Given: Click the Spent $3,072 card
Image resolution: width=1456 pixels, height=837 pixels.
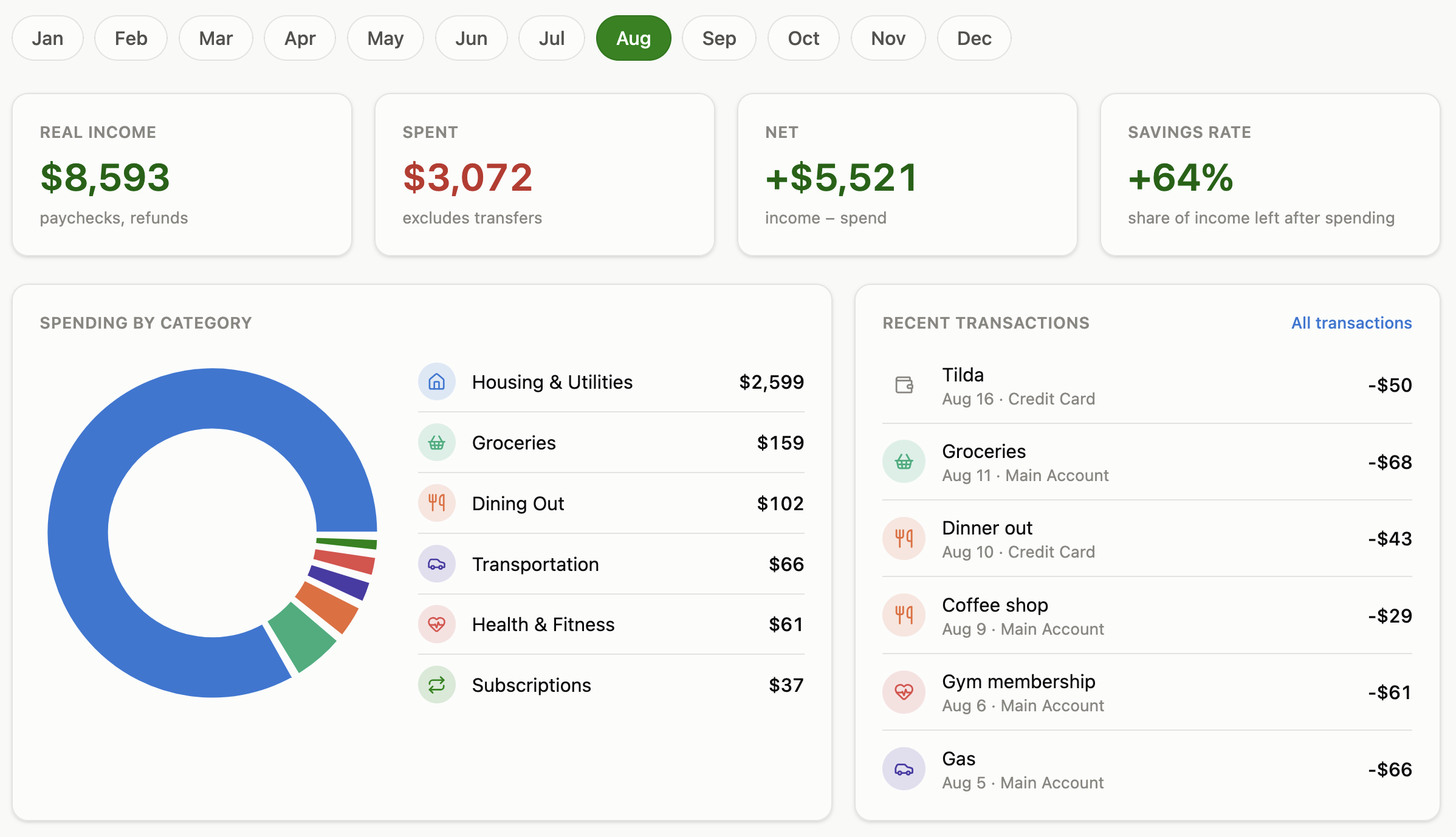Looking at the screenshot, I should tap(544, 175).
